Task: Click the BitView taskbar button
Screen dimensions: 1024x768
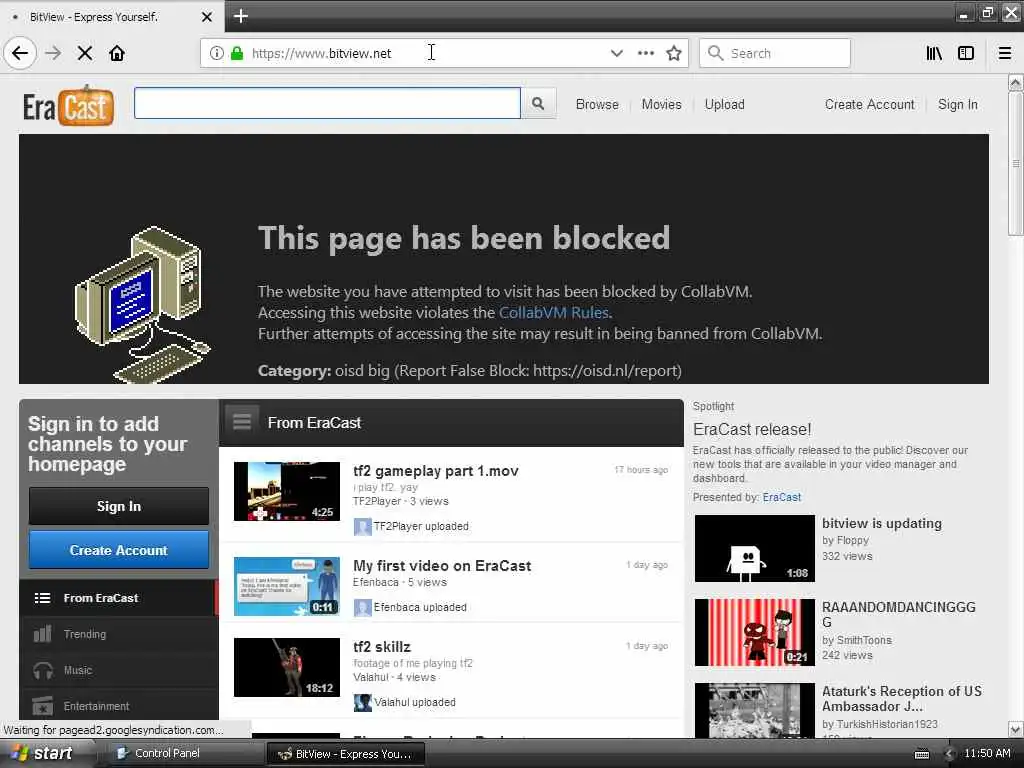Action: tap(346, 754)
